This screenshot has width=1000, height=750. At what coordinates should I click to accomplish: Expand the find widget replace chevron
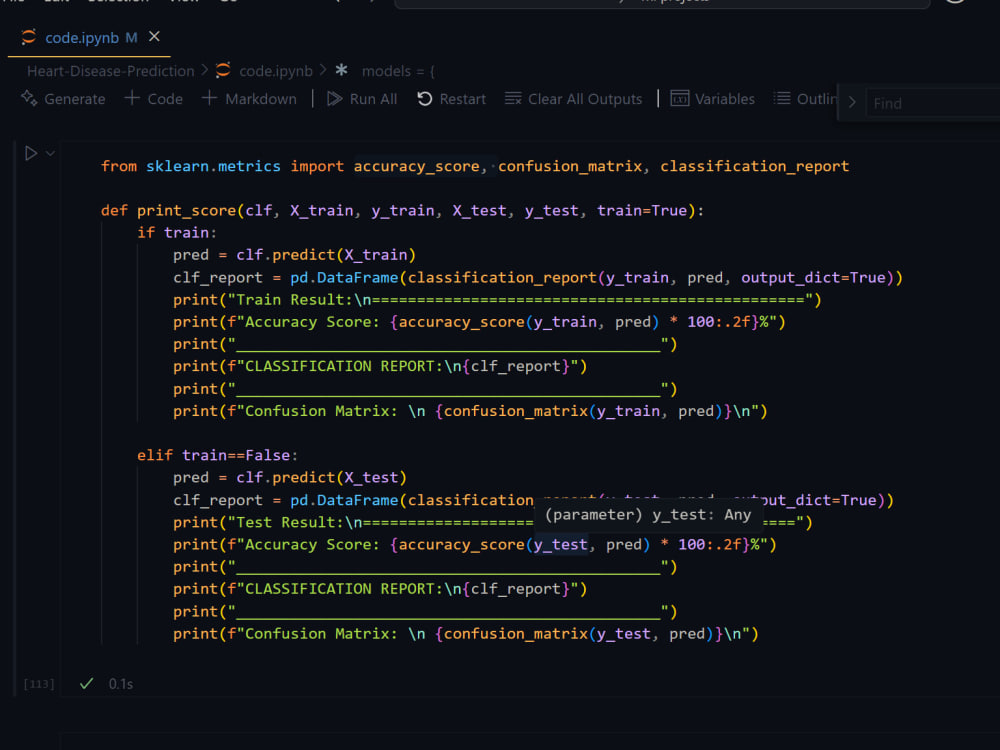852,102
